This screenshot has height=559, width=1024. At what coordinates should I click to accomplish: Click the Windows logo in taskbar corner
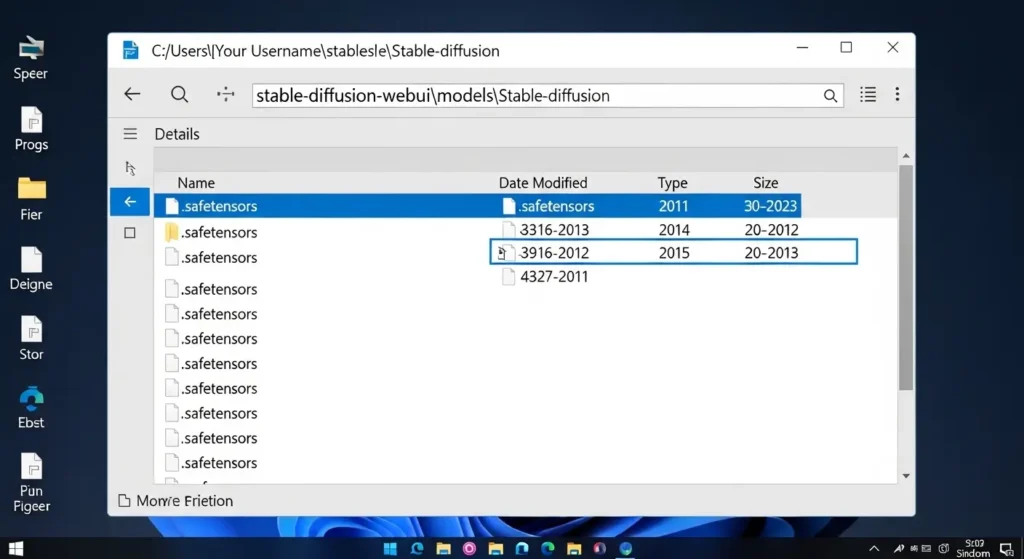point(16,549)
